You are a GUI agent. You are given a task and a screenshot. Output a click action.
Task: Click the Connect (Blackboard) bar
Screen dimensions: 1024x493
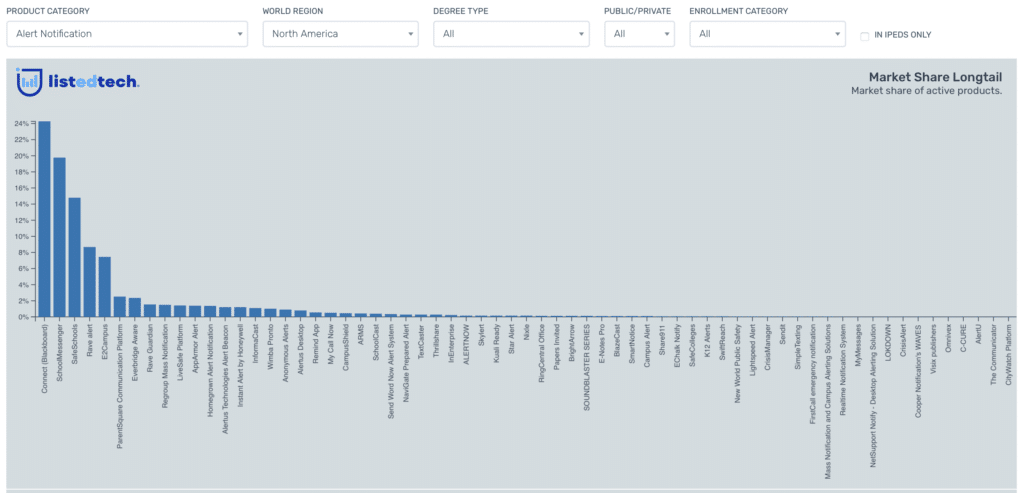point(44,219)
